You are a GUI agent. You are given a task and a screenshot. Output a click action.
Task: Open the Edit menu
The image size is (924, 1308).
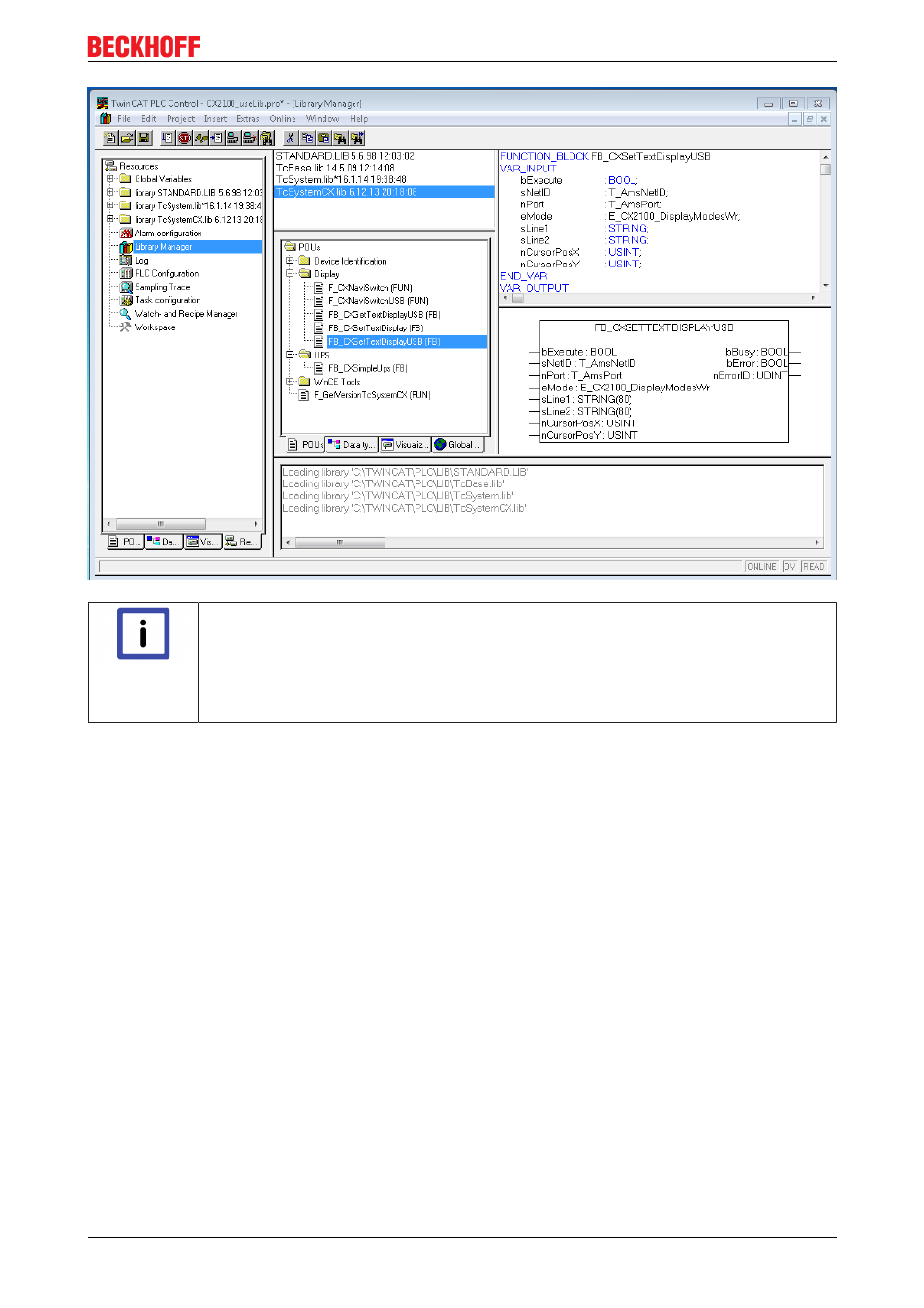click(148, 119)
